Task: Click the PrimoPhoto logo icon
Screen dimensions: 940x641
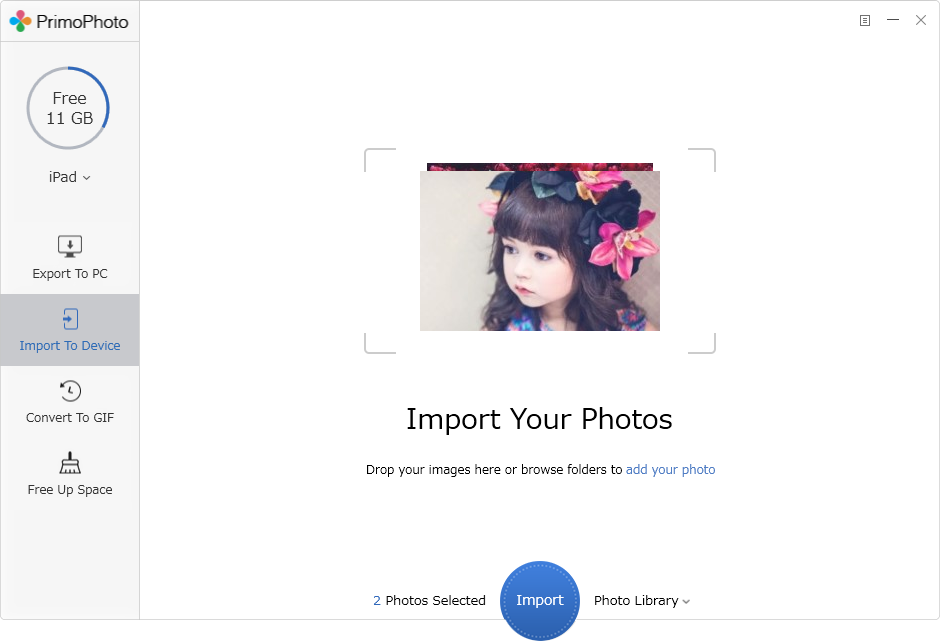Action: coord(20,21)
